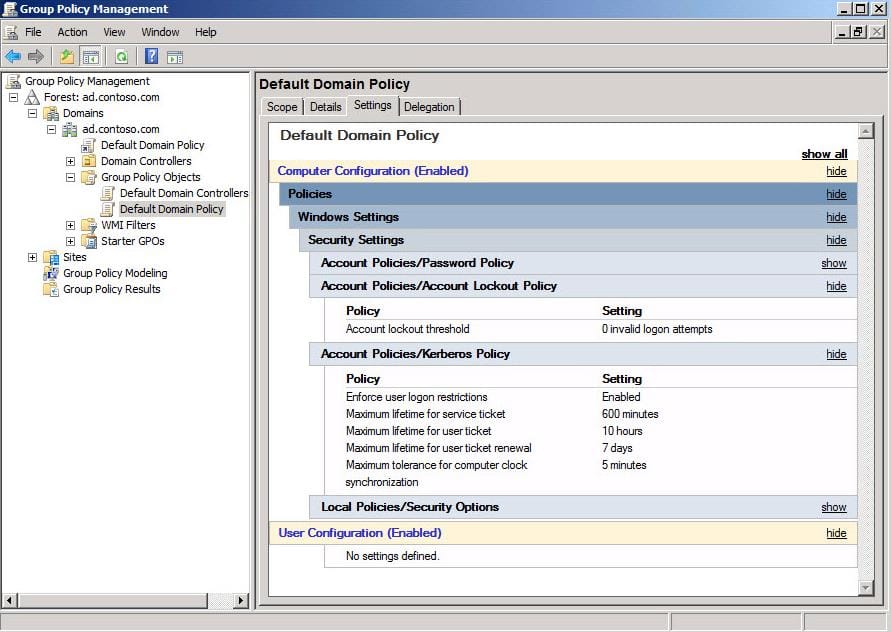Click the WMI Filters folder icon
The width and height of the screenshot is (891, 632).
coord(89,225)
